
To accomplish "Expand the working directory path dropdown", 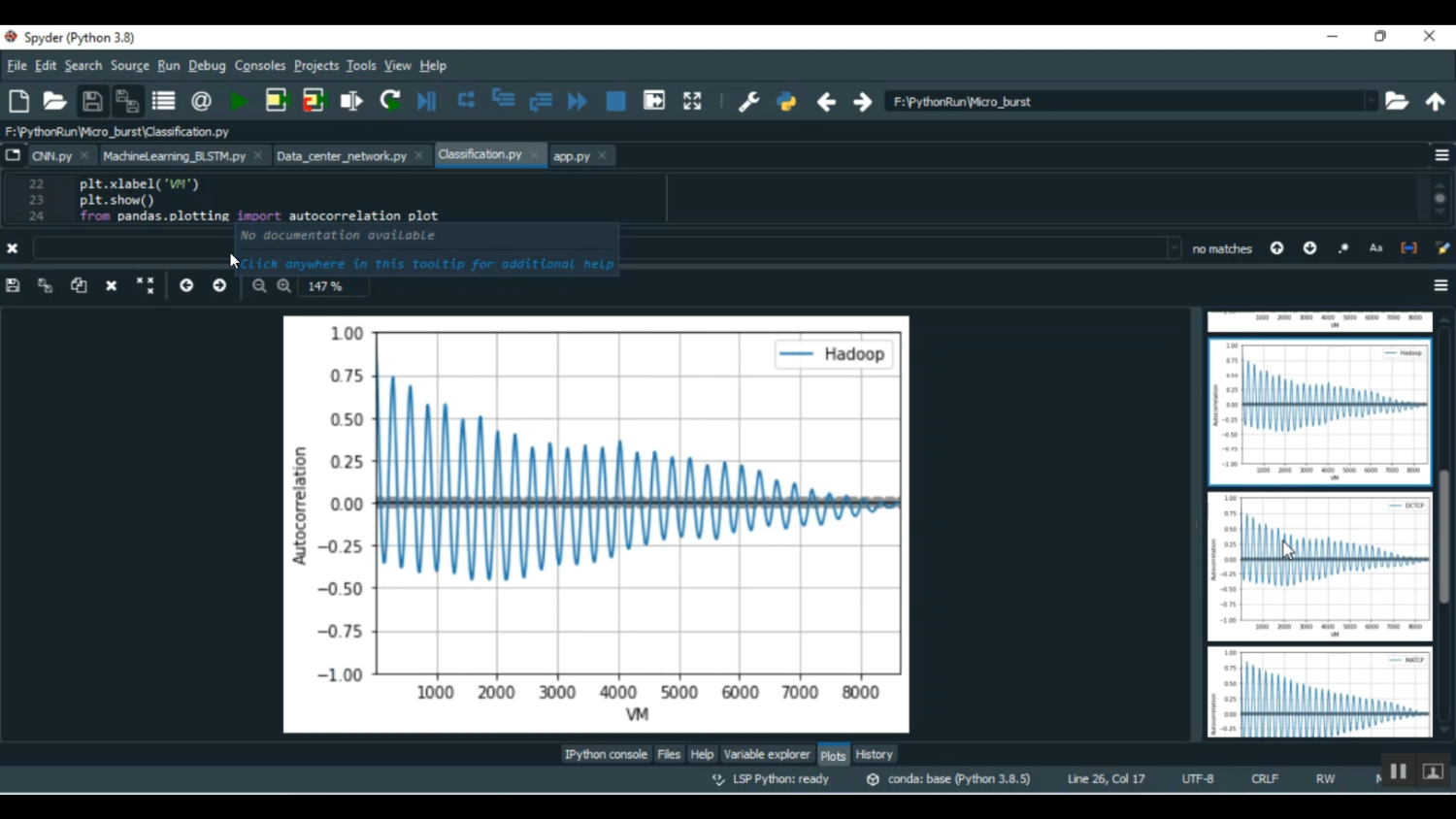I will [x=1371, y=101].
